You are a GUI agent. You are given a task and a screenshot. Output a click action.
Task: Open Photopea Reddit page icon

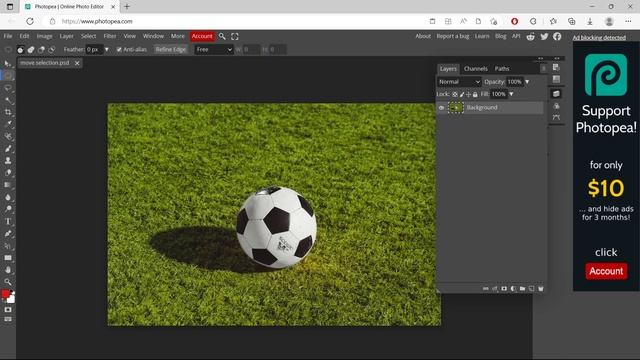531,36
